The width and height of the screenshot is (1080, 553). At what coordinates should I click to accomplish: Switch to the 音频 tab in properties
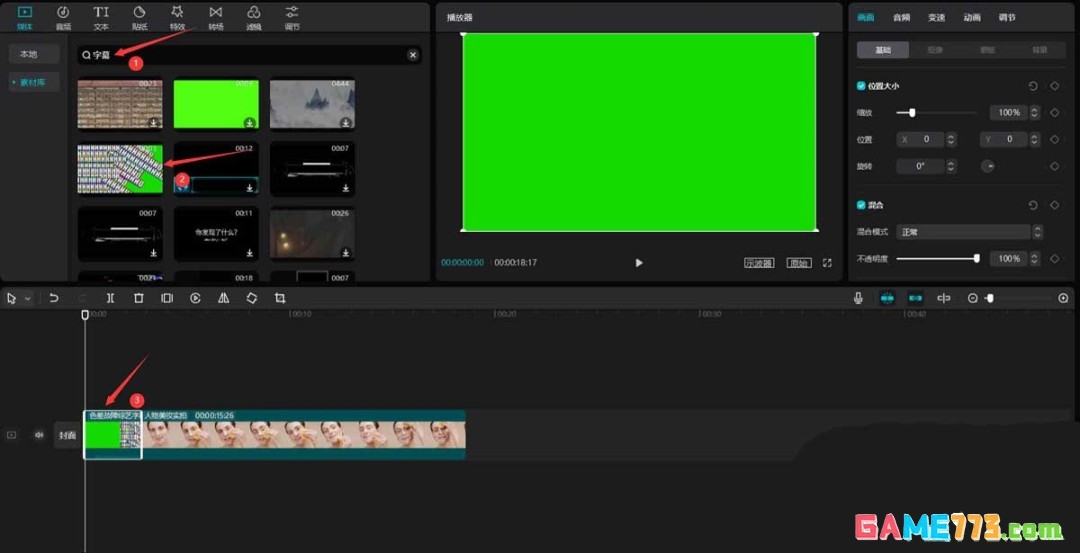[x=901, y=17]
